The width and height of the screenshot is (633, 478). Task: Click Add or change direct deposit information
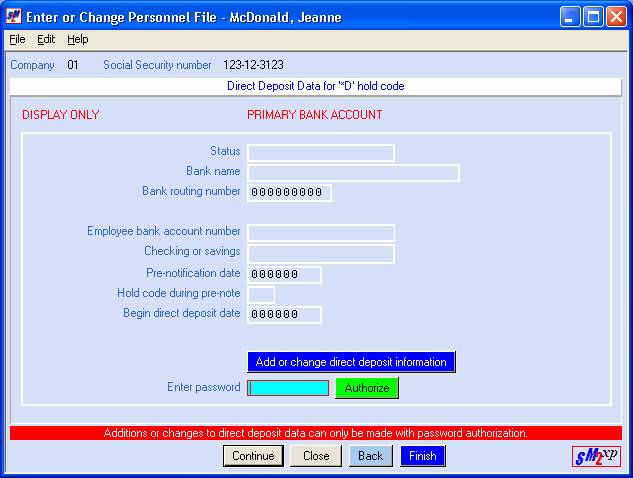point(351,362)
